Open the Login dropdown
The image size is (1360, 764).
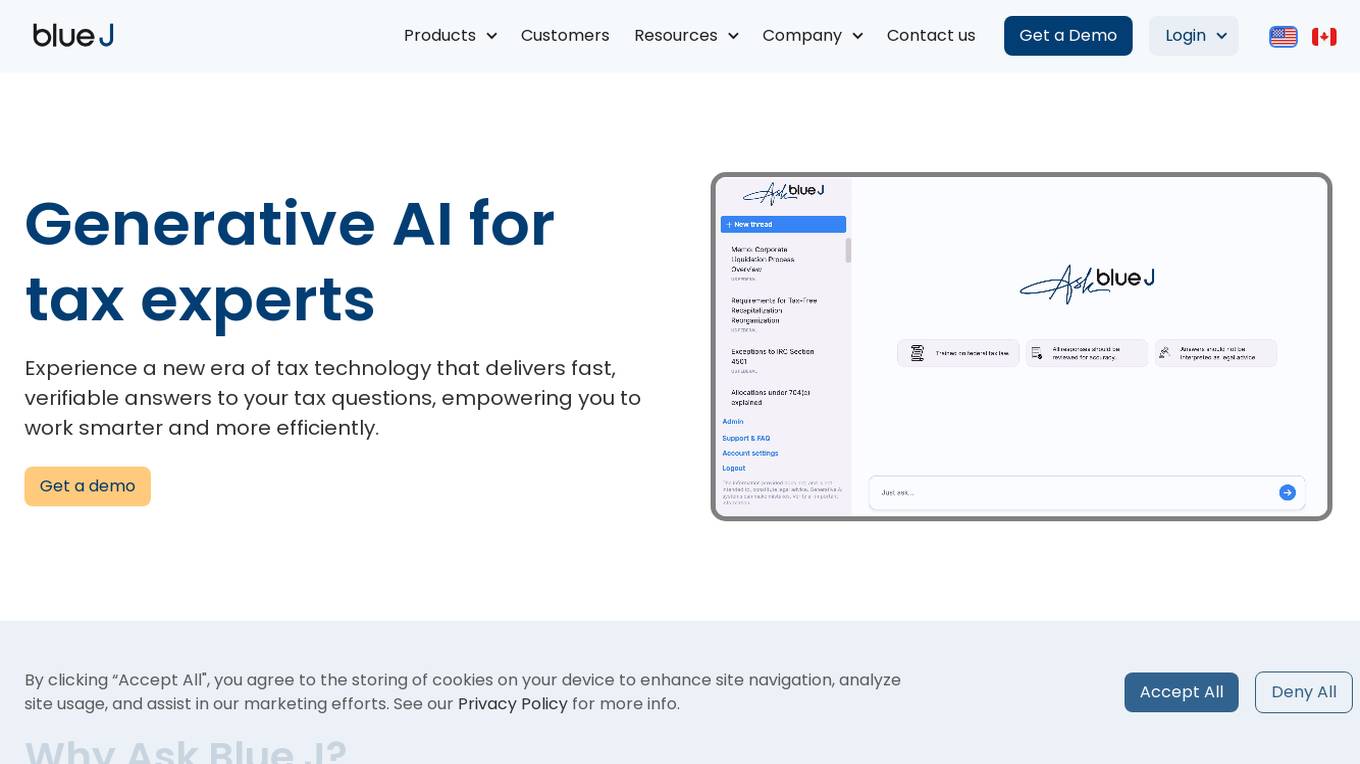coord(1193,36)
